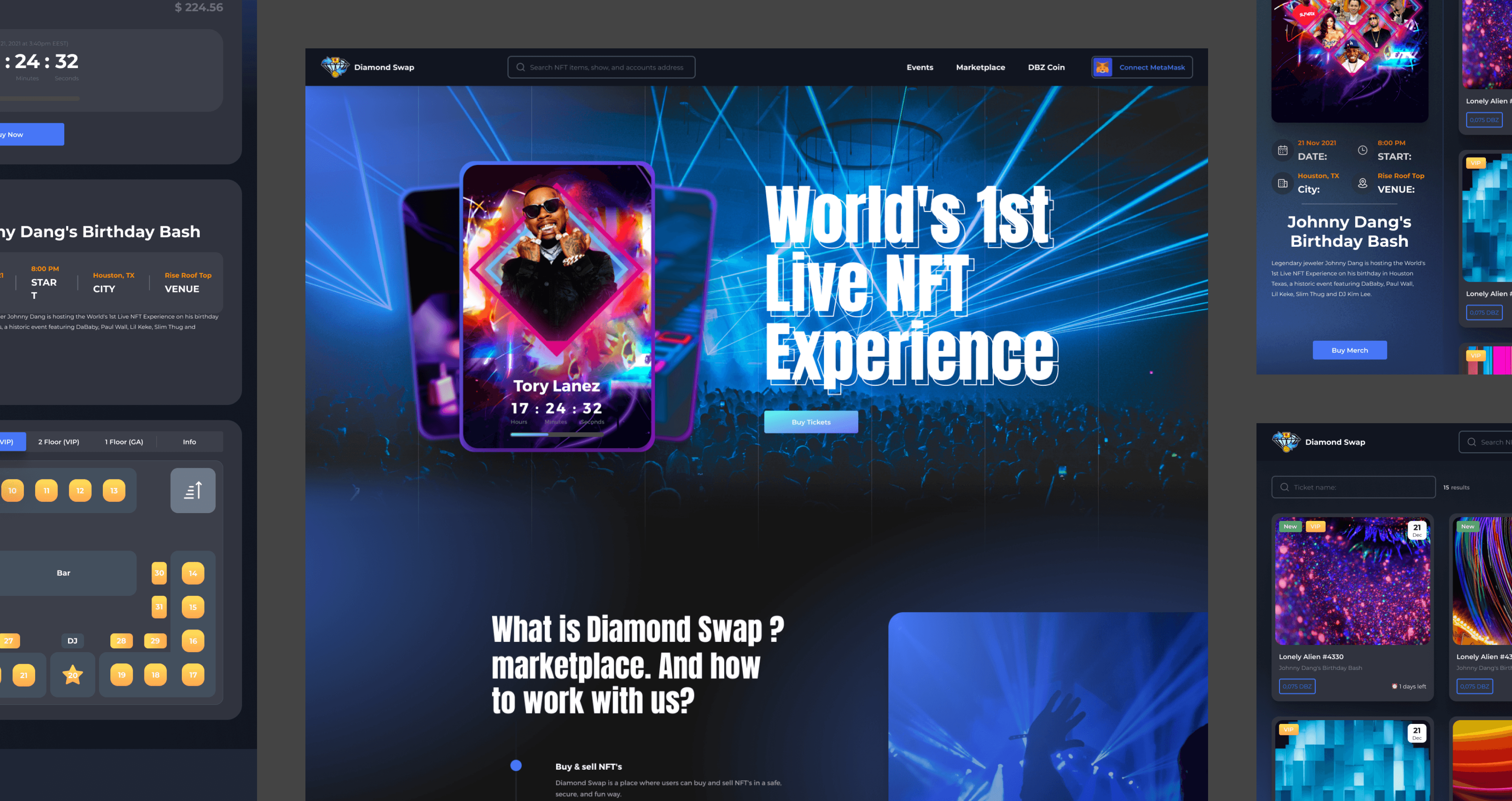This screenshot has width=1512, height=801.
Task: Open the Marketplace menu item
Action: pos(980,68)
